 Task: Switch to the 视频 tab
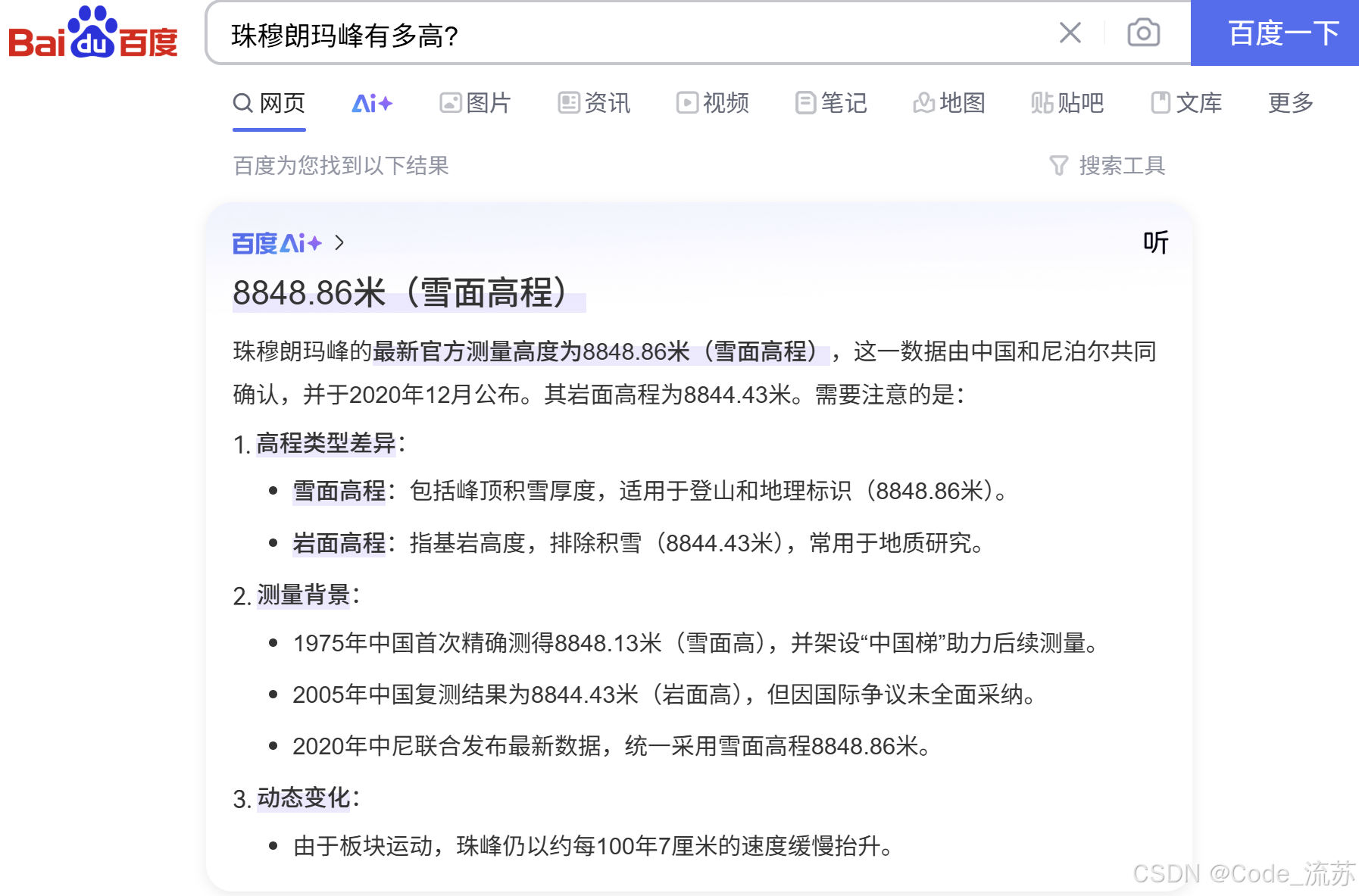(x=712, y=103)
